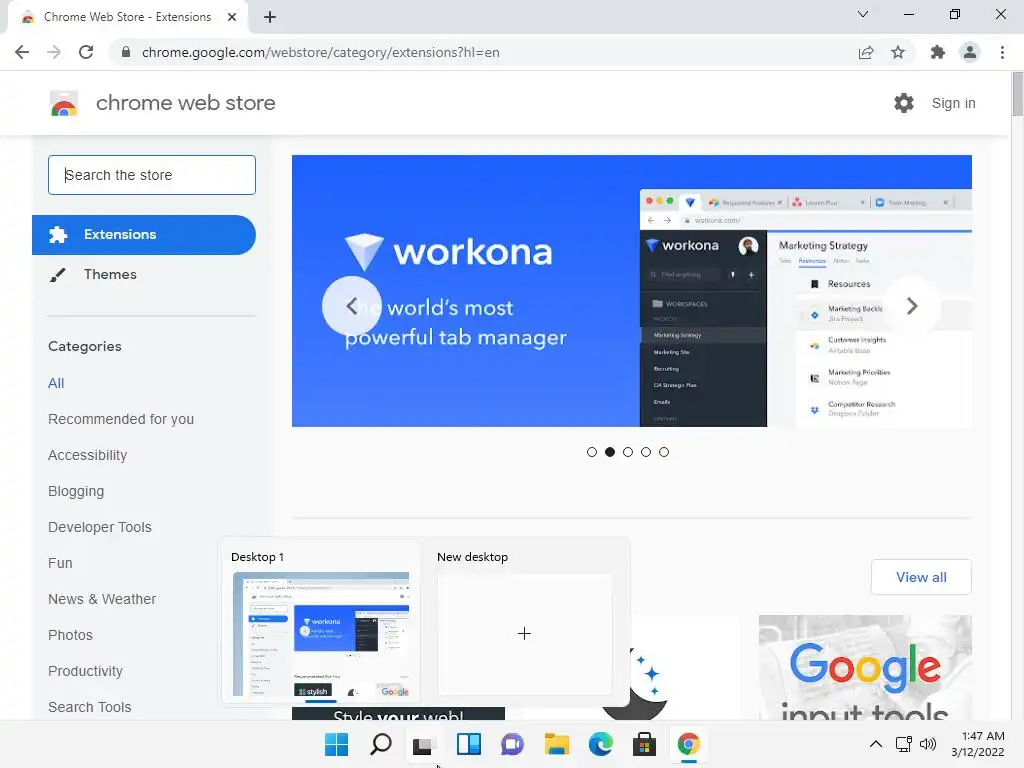Open Accessibility category
This screenshot has width=1024, height=768.
point(88,455)
